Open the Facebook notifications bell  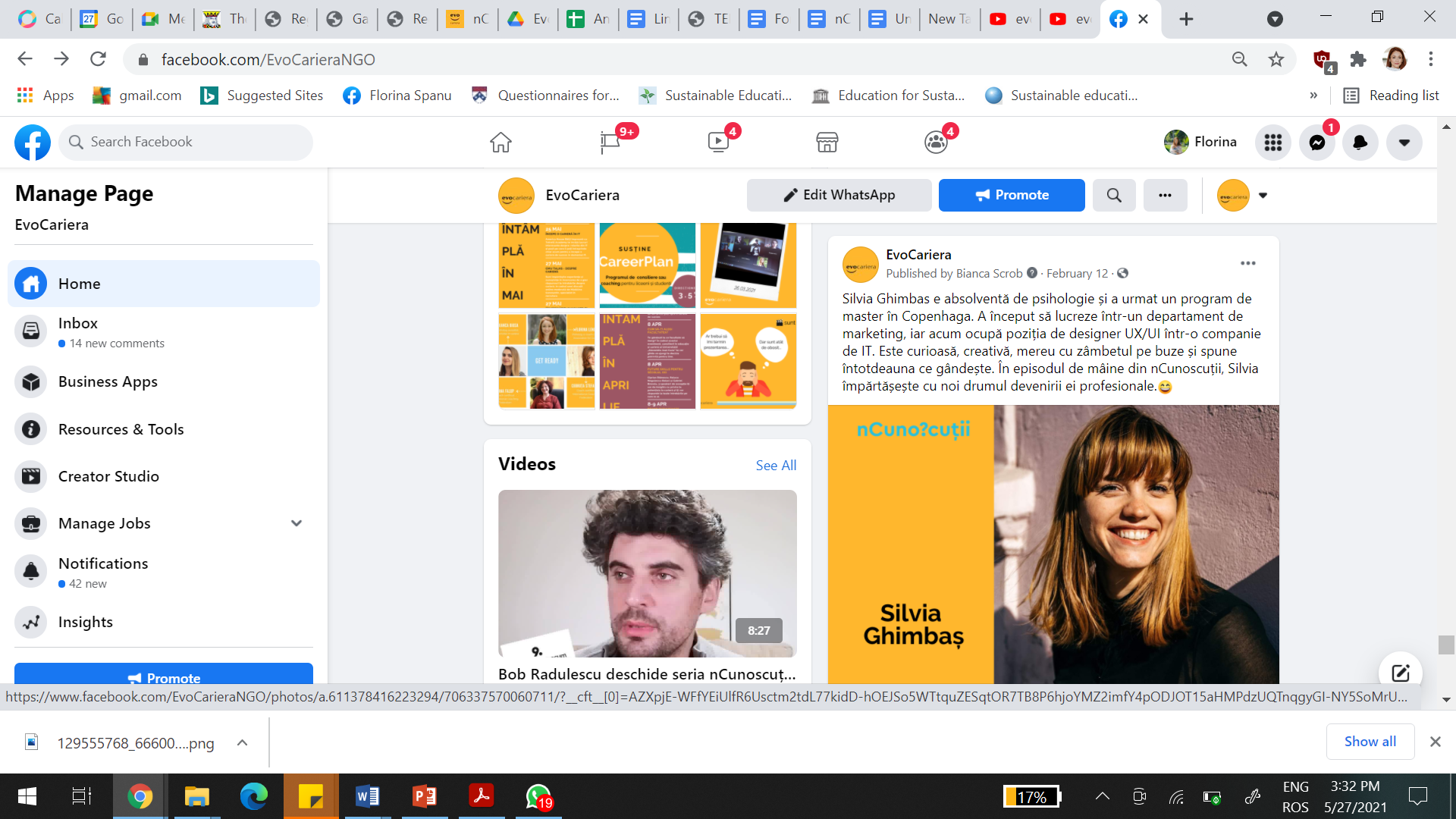click(x=1360, y=142)
